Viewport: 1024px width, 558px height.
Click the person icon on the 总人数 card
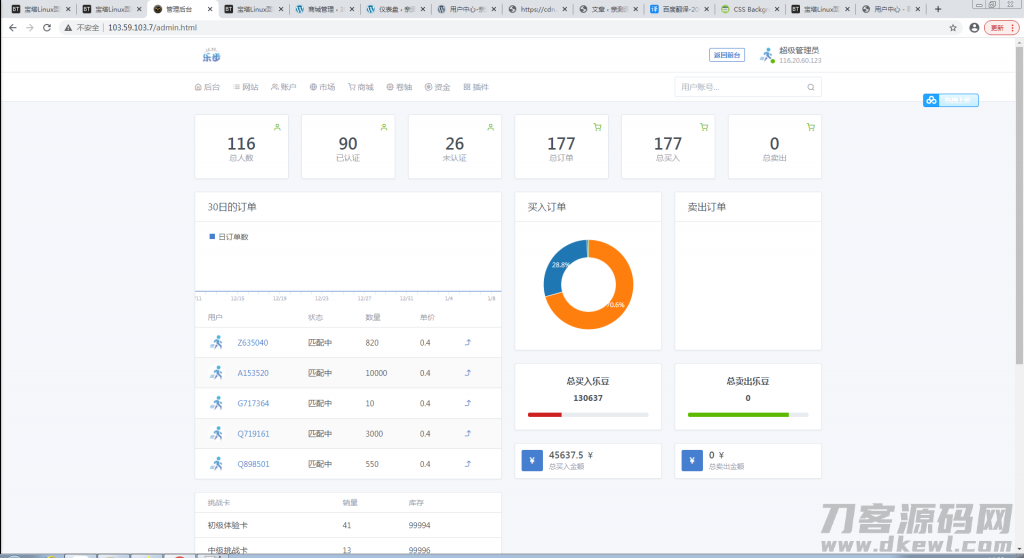point(277,127)
